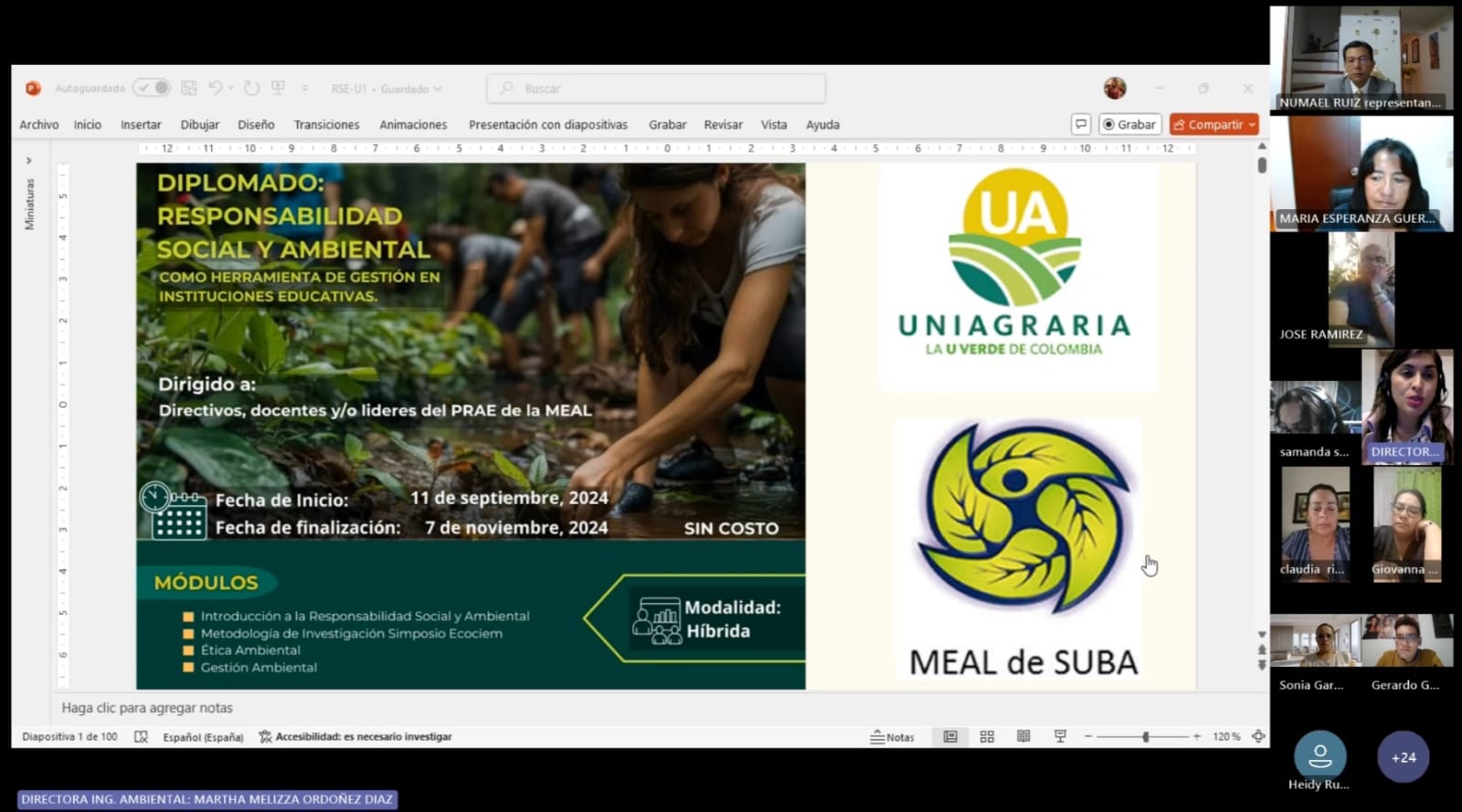Click claudia ri... participant video
1462x812 pixels.
tap(1315, 525)
